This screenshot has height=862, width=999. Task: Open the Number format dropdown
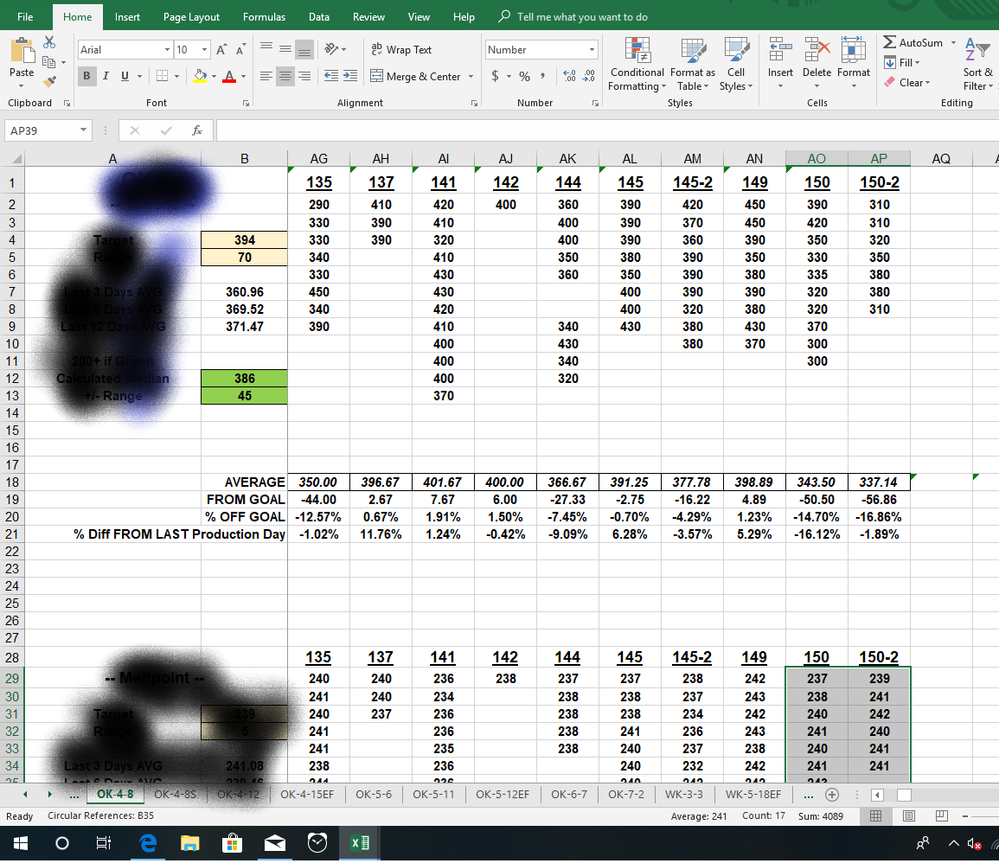click(592, 50)
